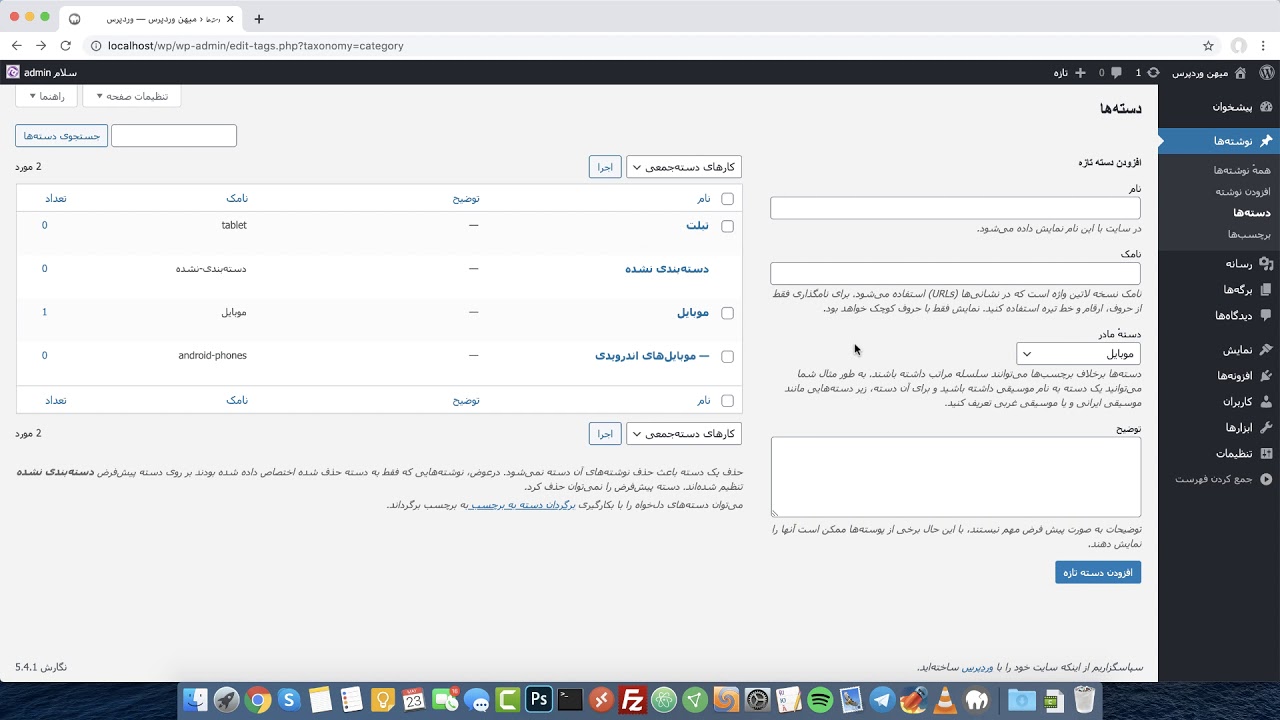Click the plus تازه new-content item

1070,73
